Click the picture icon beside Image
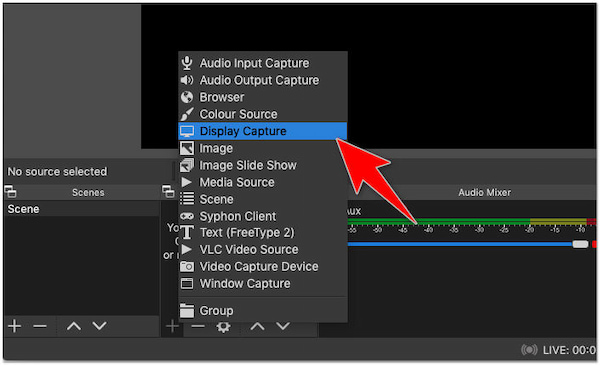Image resolution: width=600 pixels, height=365 pixels. pyautogui.click(x=187, y=148)
